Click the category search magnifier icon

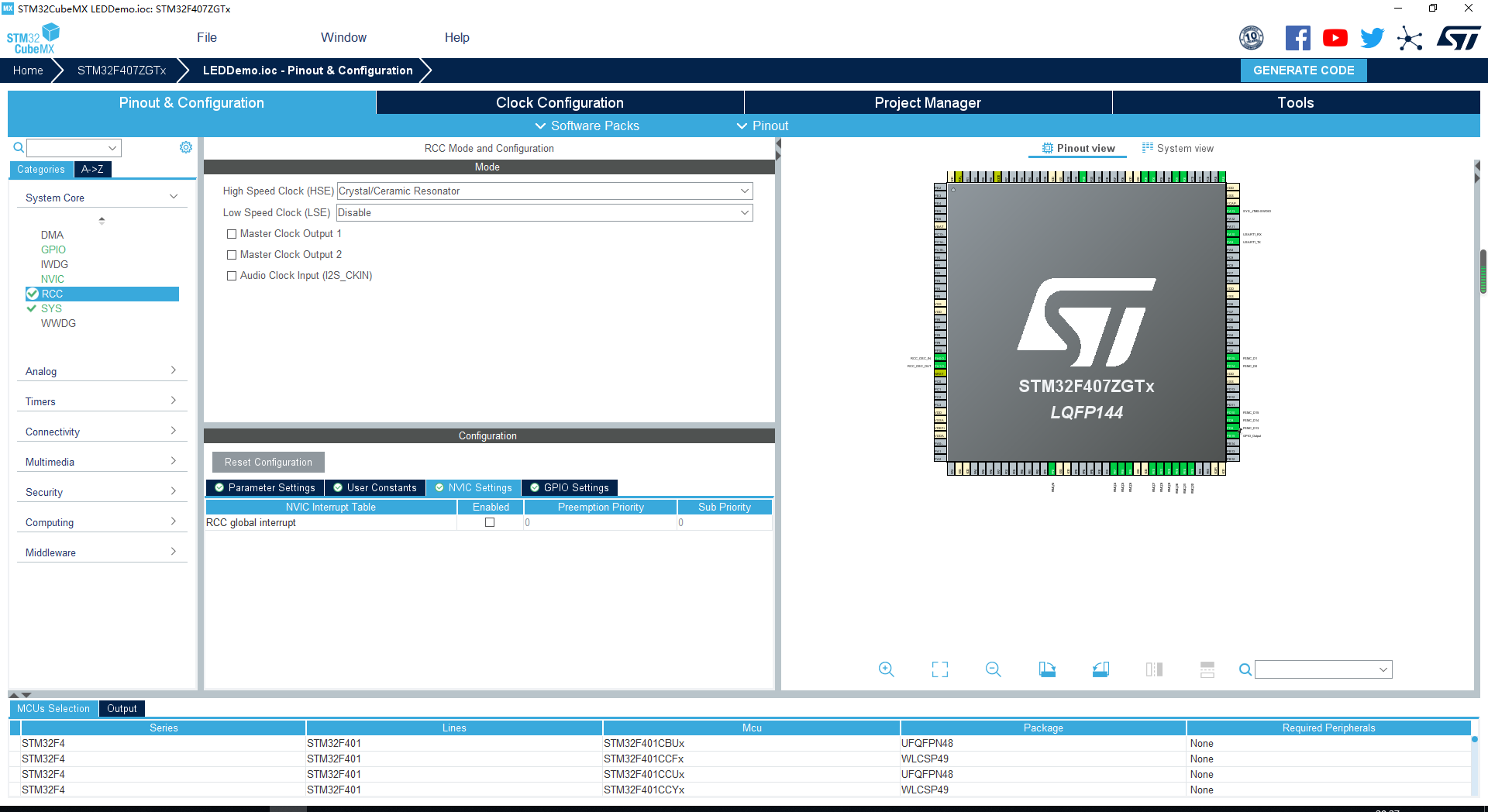[19, 147]
